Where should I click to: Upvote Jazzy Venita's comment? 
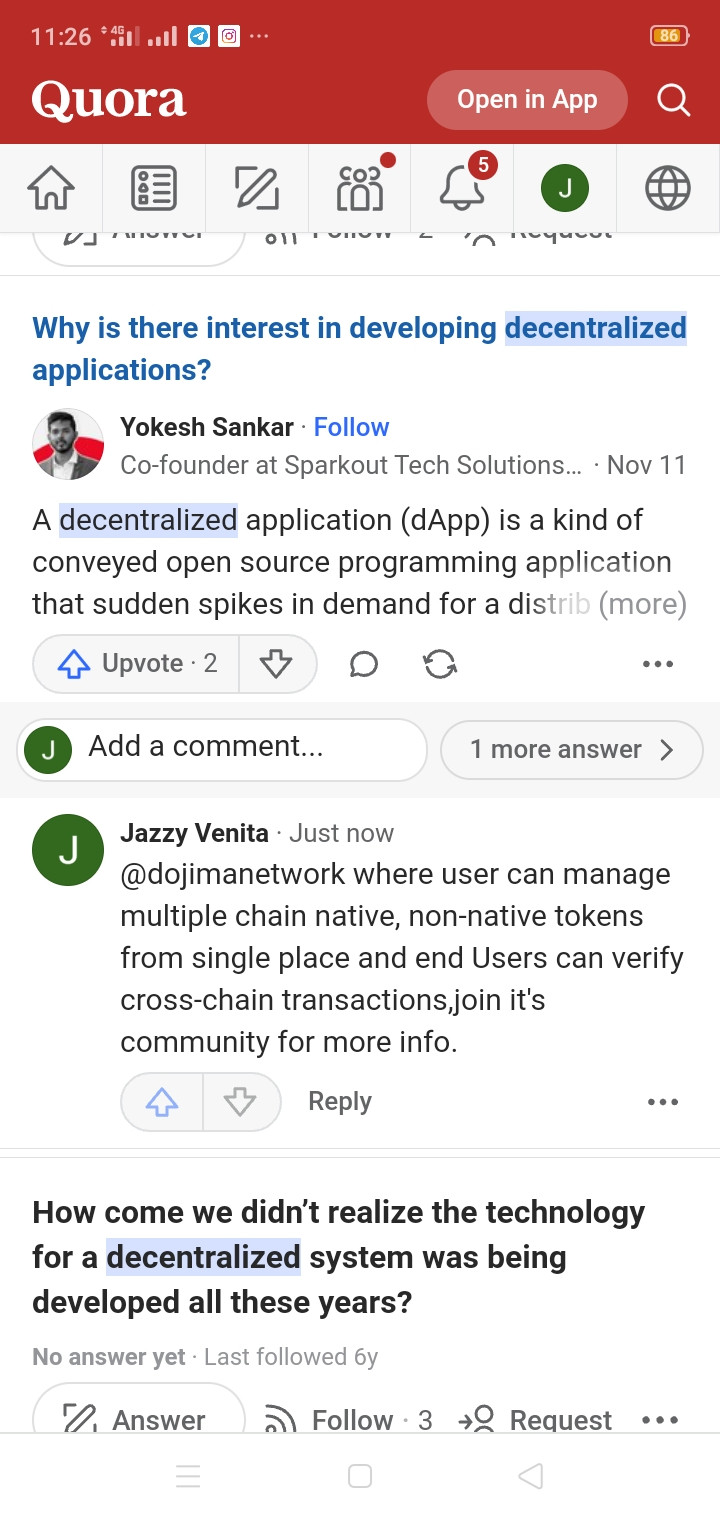162,1102
